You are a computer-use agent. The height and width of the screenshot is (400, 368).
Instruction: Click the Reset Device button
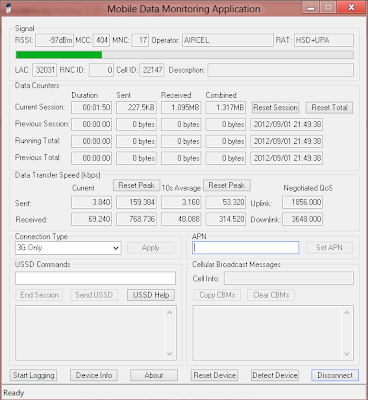click(x=215, y=375)
